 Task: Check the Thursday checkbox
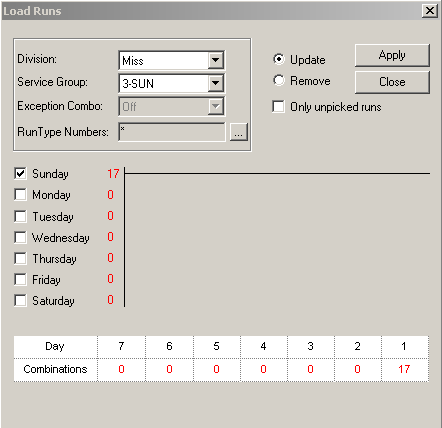[20, 258]
